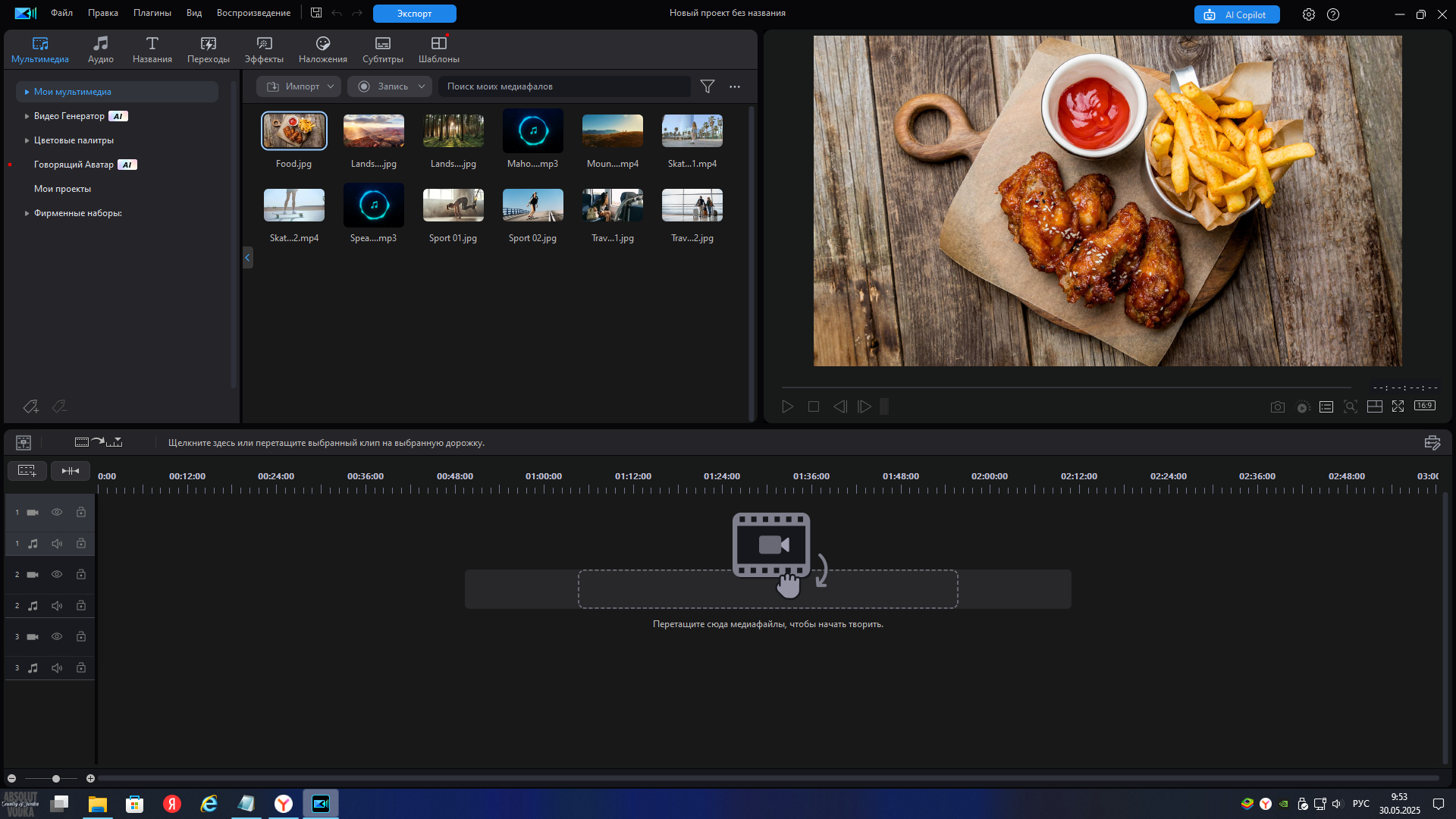Mute audio track 1 speaker icon

57,544
